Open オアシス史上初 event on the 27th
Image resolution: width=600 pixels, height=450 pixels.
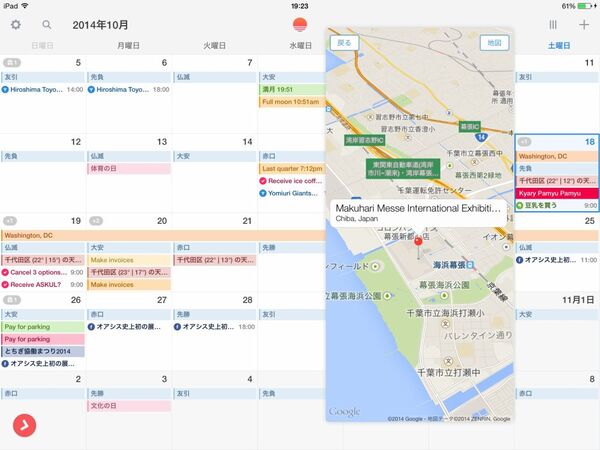tap(129, 327)
